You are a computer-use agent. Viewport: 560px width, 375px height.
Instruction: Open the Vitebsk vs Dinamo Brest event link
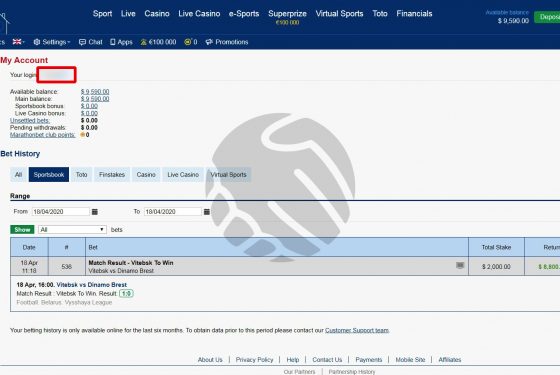[92, 285]
